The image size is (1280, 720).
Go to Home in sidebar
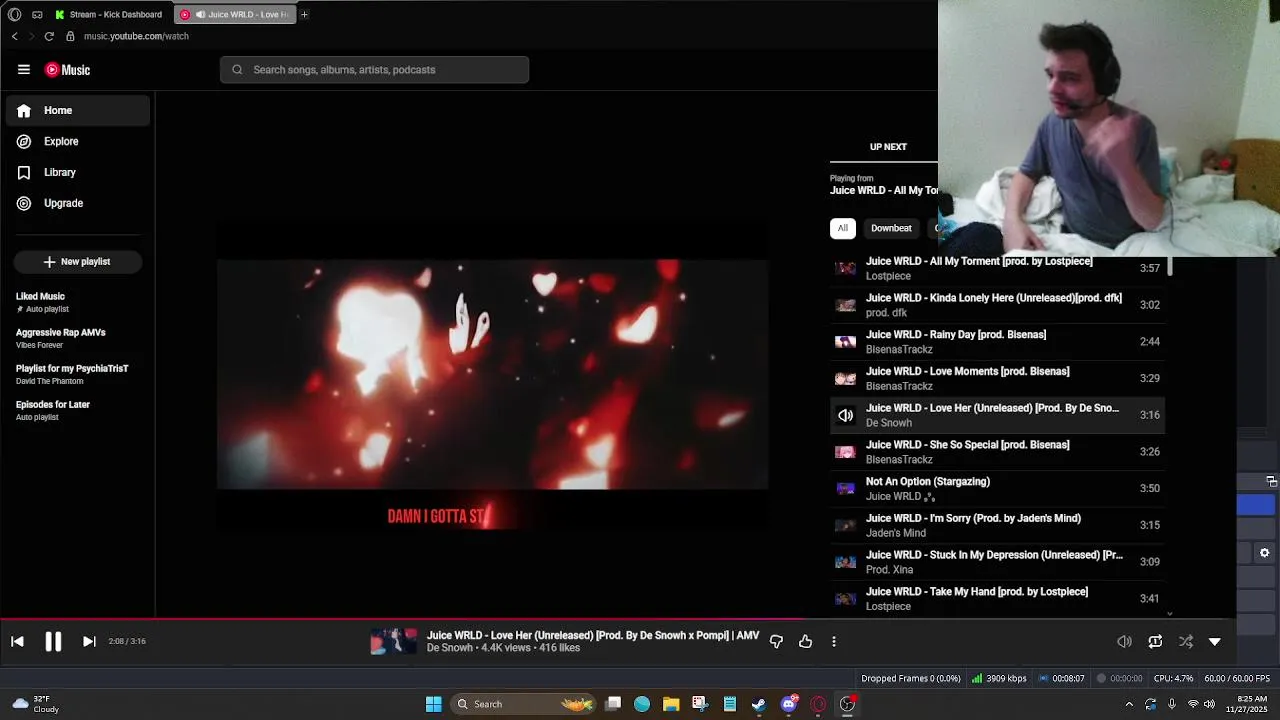[78, 110]
